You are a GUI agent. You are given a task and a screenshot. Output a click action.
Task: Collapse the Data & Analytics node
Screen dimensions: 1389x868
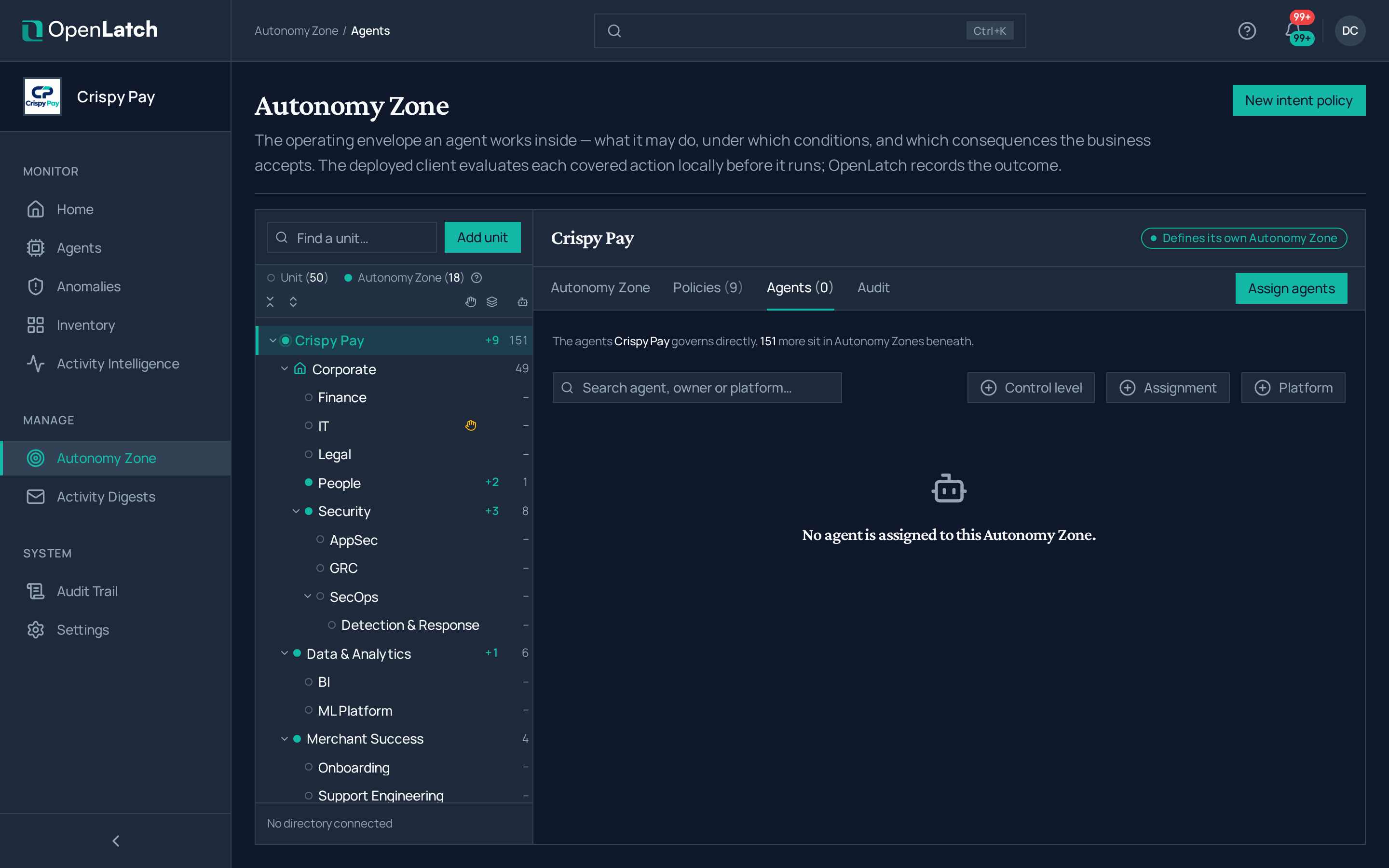pyautogui.click(x=284, y=653)
